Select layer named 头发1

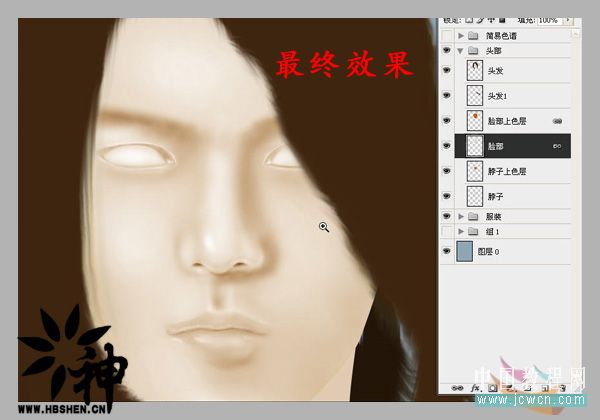pyautogui.click(x=497, y=96)
